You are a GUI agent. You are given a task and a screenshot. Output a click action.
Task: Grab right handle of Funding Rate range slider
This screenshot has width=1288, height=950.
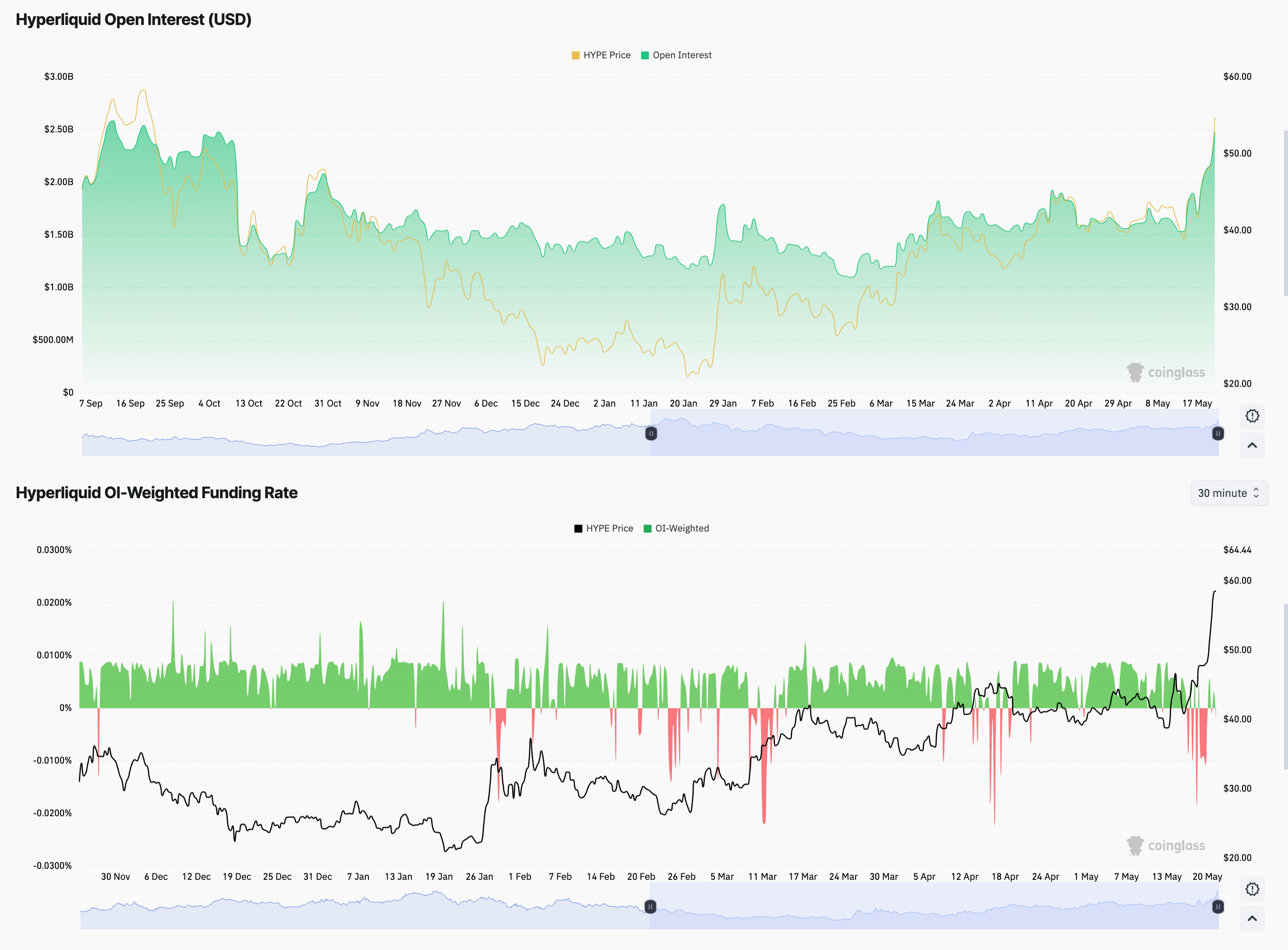coord(1218,906)
